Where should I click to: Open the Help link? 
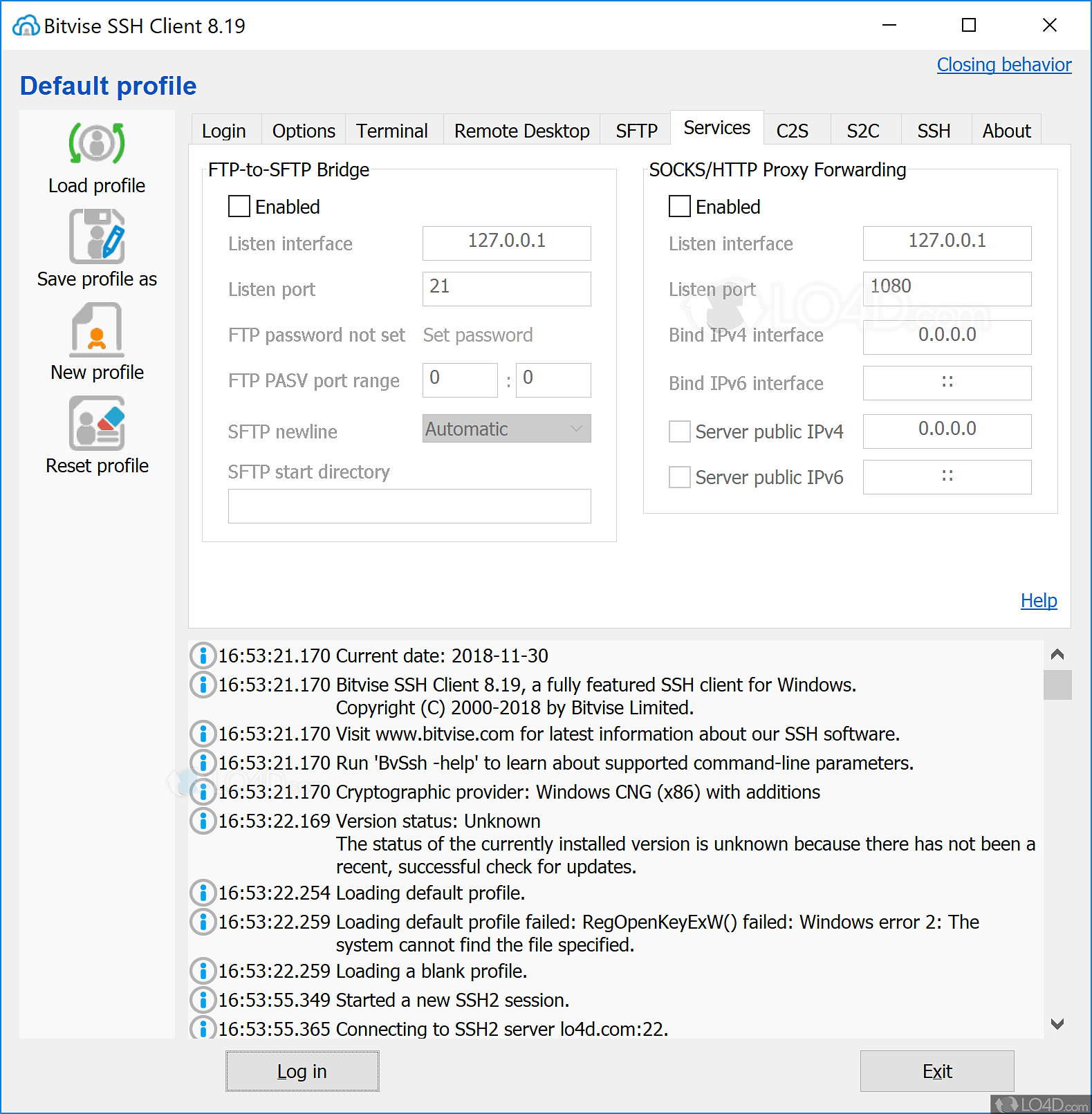coord(1039,600)
